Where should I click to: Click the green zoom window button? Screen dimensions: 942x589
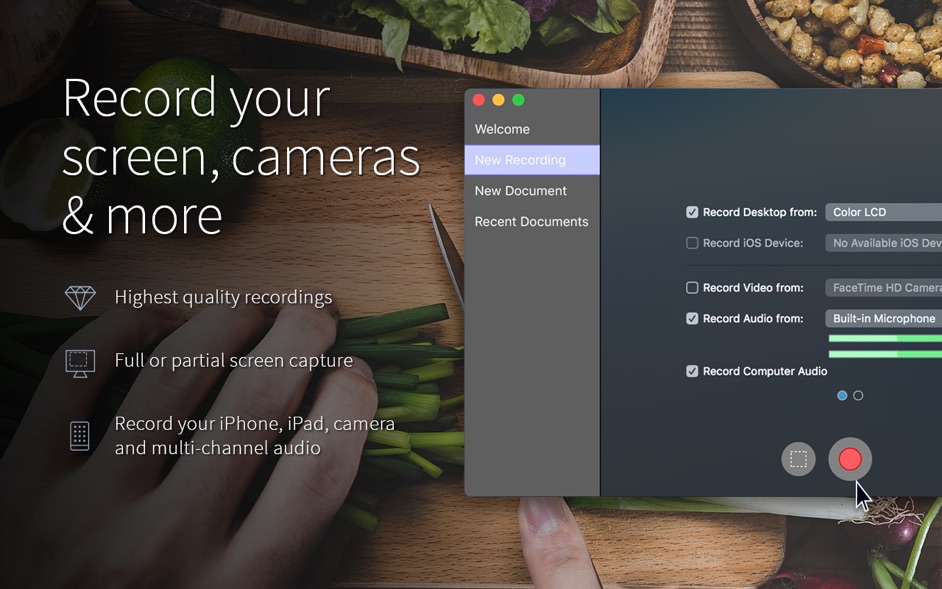[x=518, y=100]
